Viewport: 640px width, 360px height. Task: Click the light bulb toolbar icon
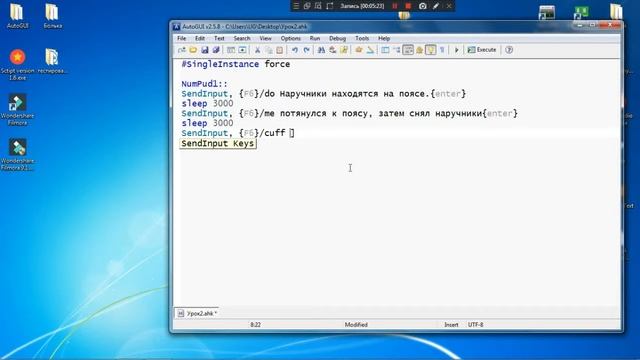tap(431, 50)
